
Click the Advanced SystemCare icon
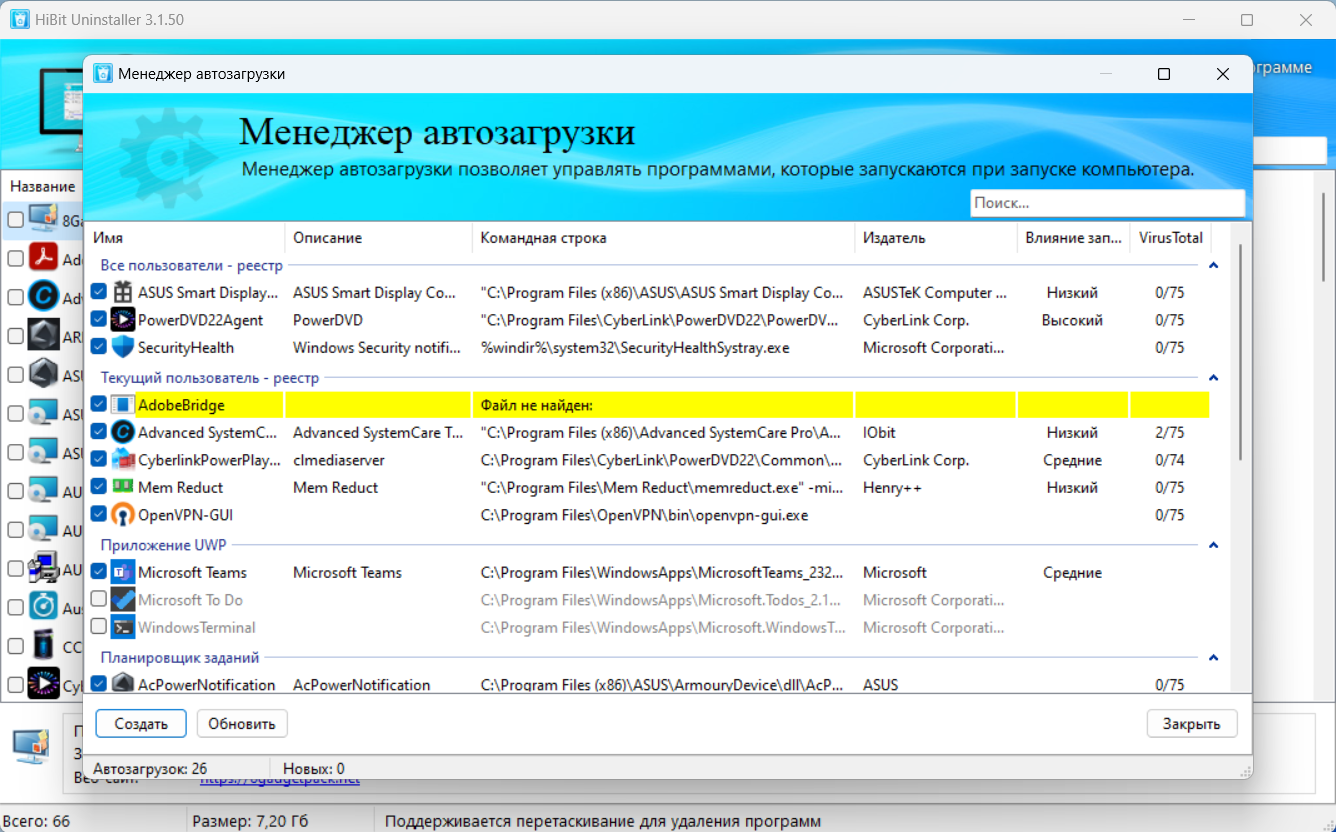[122, 432]
